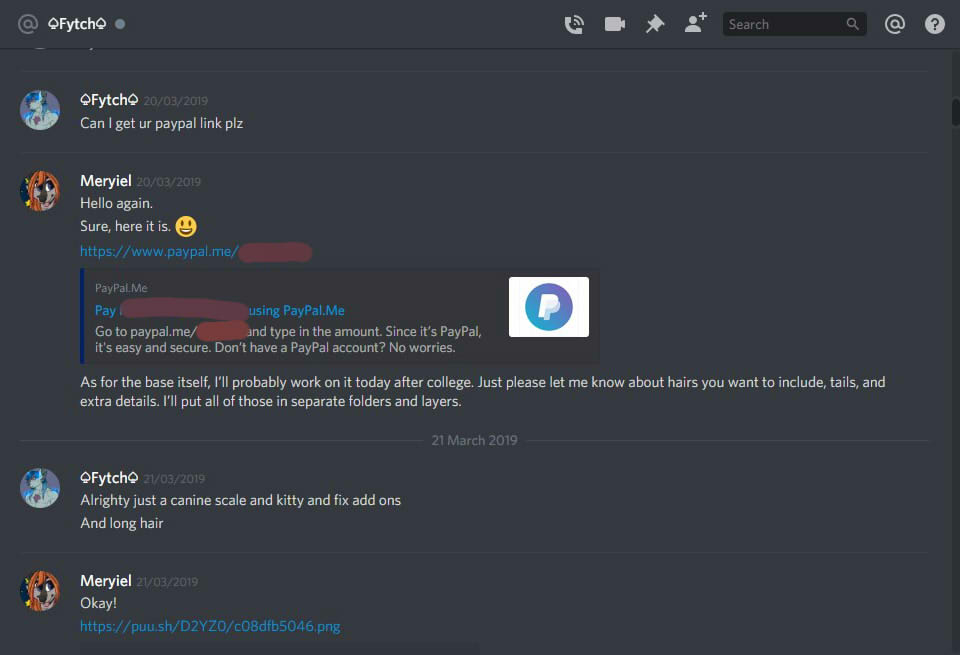The image size is (960, 655).
Task: Click the @ icon beside Fytch header
Action: (x=28, y=24)
